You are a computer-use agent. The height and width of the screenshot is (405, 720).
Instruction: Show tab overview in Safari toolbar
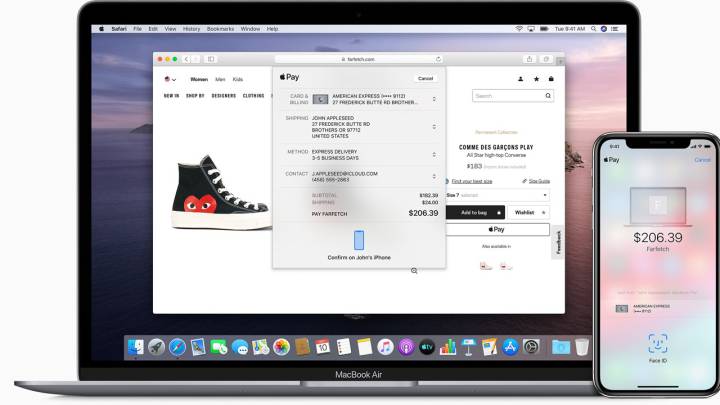(546, 59)
